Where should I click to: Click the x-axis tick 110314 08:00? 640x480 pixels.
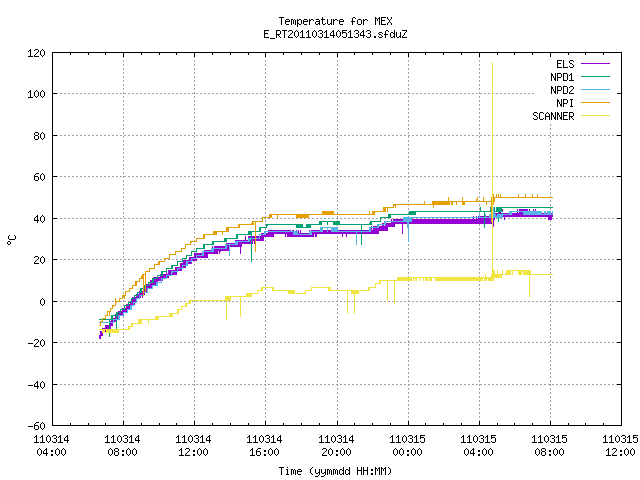122,446
